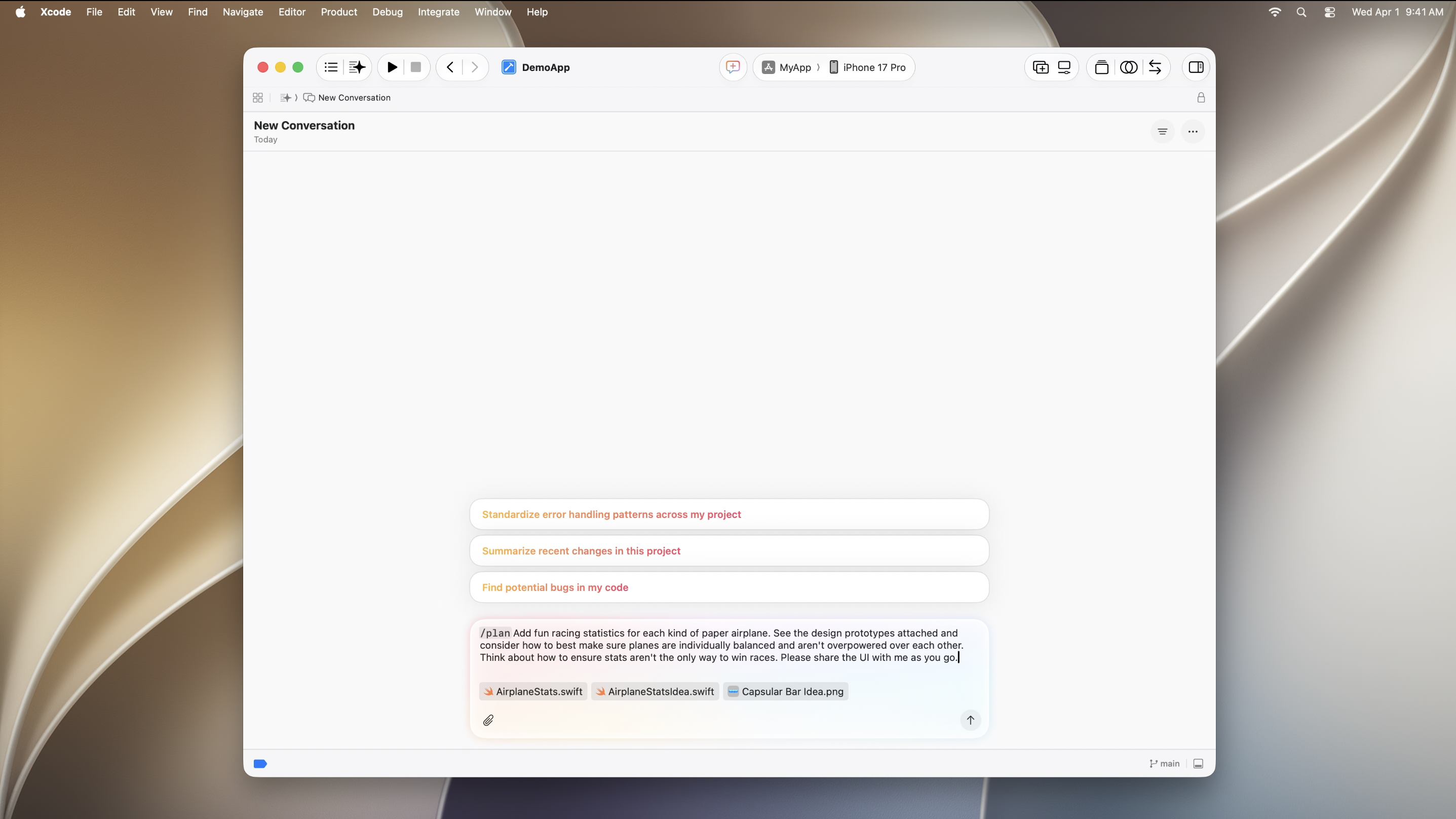Open Control Center
This screenshot has width=1456, height=819.
tap(1329, 12)
